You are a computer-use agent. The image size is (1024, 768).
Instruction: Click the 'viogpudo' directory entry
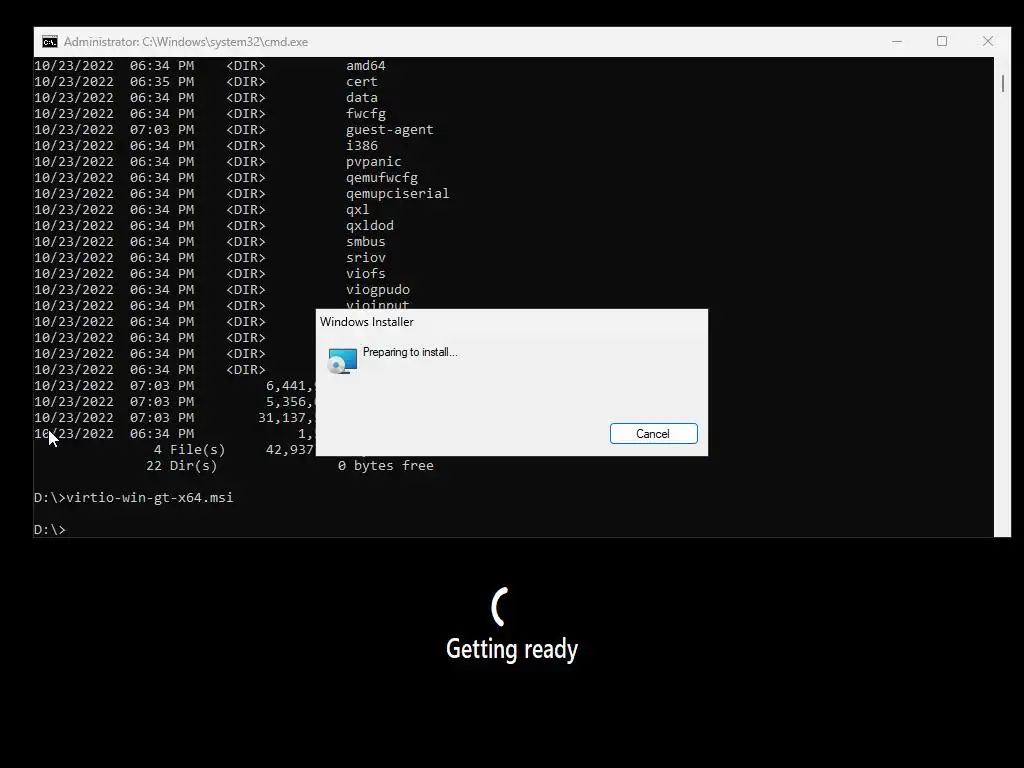tap(378, 289)
